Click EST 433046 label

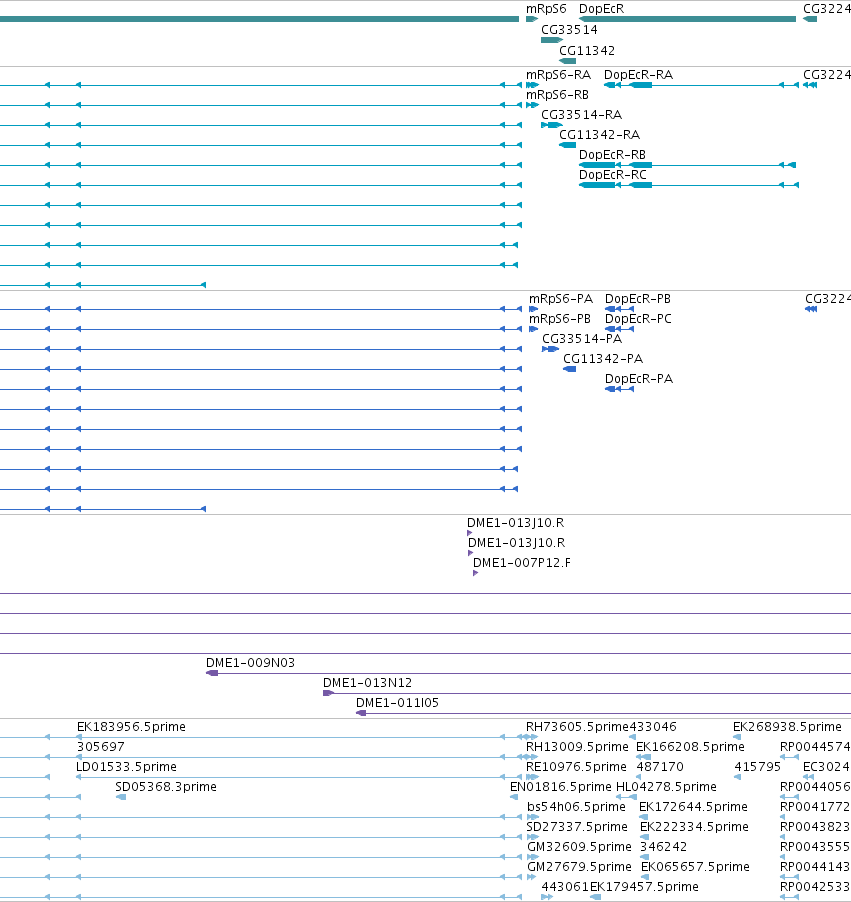pyautogui.click(x=653, y=727)
